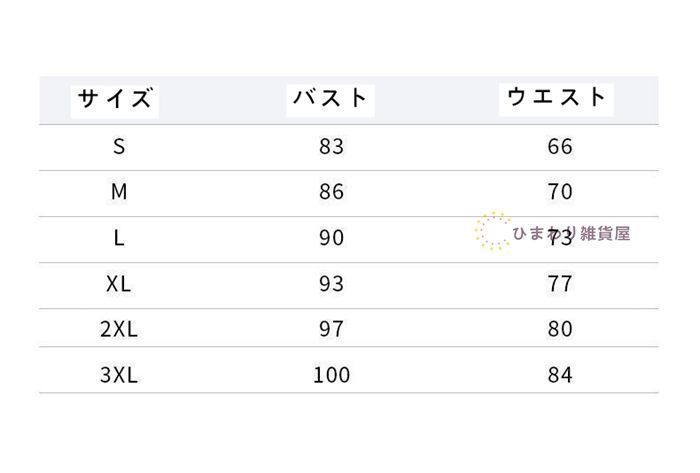Click bust value 83 for size S
700x473 pixels.
tap(331, 147)
